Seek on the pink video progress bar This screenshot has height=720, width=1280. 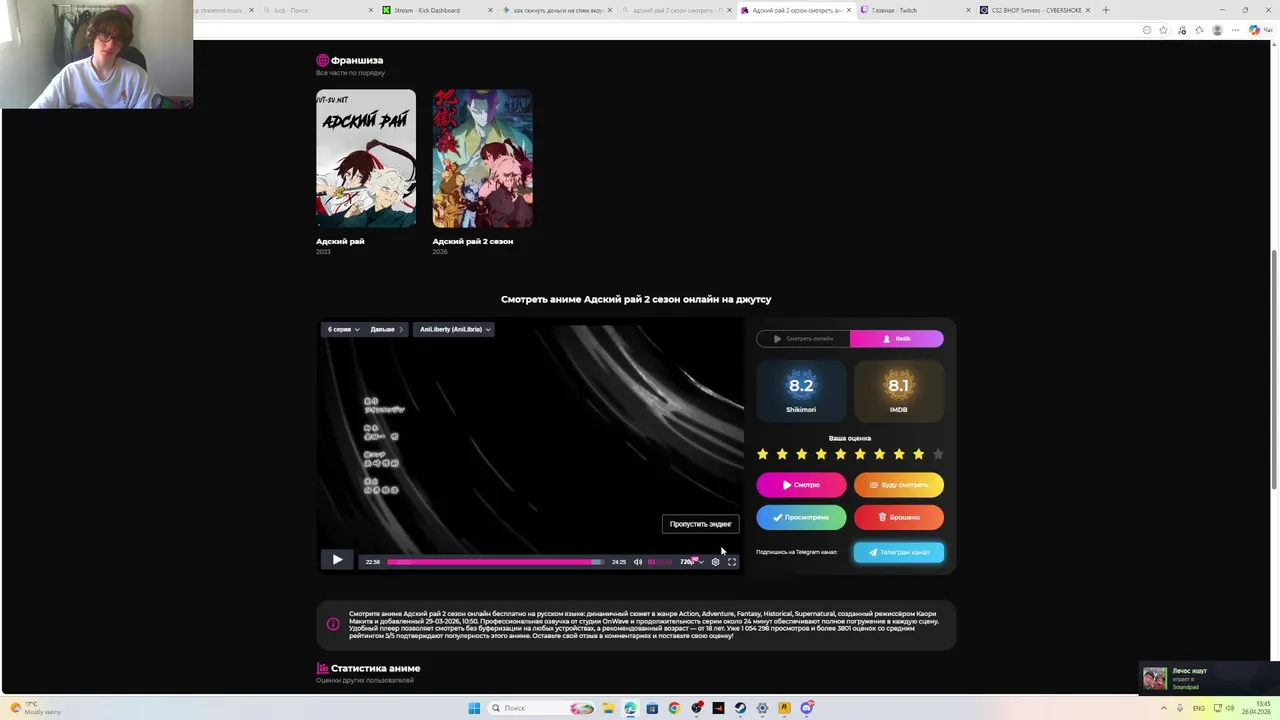pyautogui.click(x=495, y=562)
